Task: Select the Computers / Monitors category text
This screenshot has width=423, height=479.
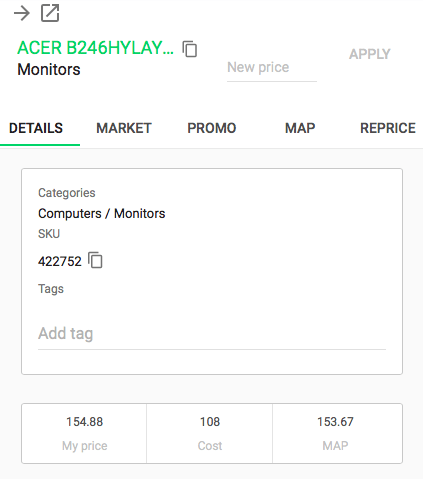Action: (x=102, y=213)
